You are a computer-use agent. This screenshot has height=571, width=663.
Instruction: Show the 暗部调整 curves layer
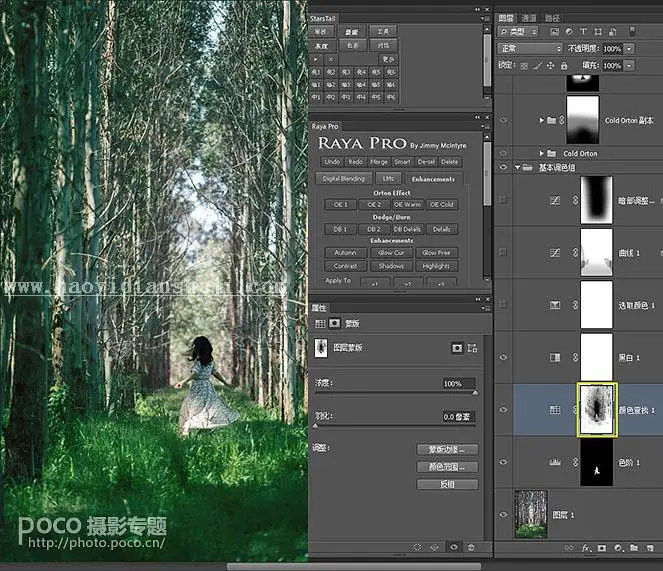click(503, 200)
